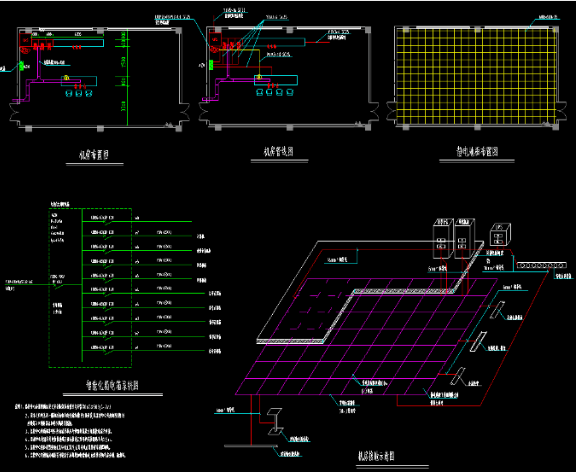
Task: Select middle parallelogram plate right of grid
Action: click(x=479, y=341)
